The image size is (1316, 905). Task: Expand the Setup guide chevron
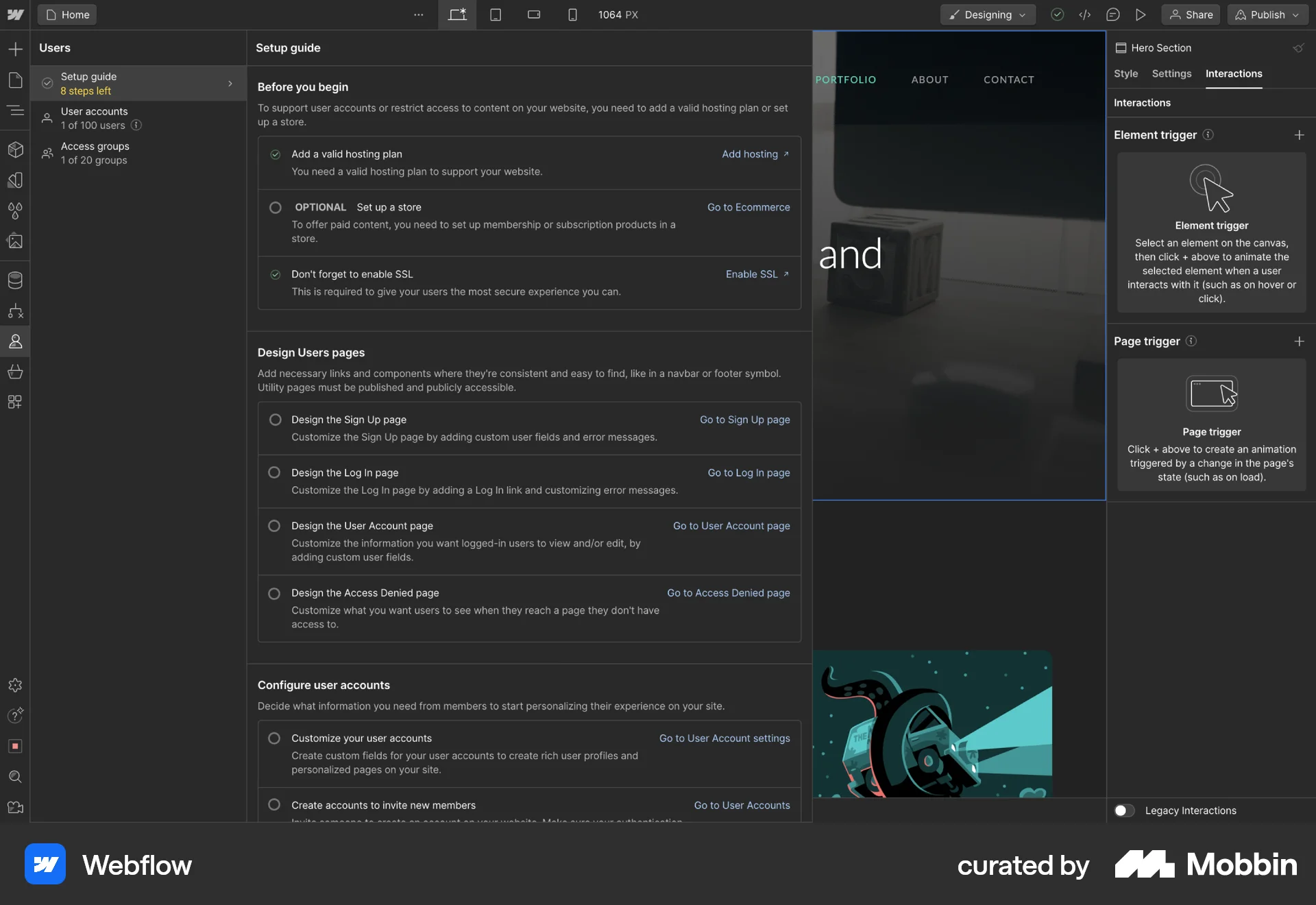230,83
